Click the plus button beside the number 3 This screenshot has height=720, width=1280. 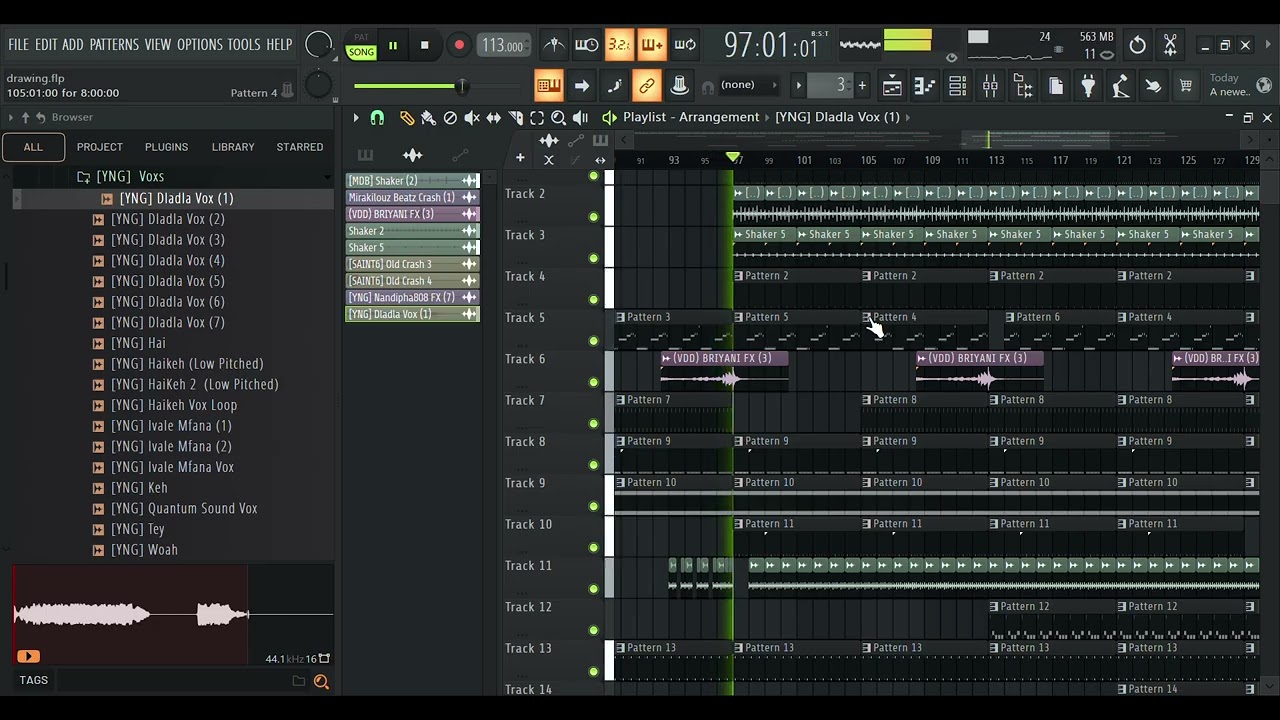coord(862,86)
